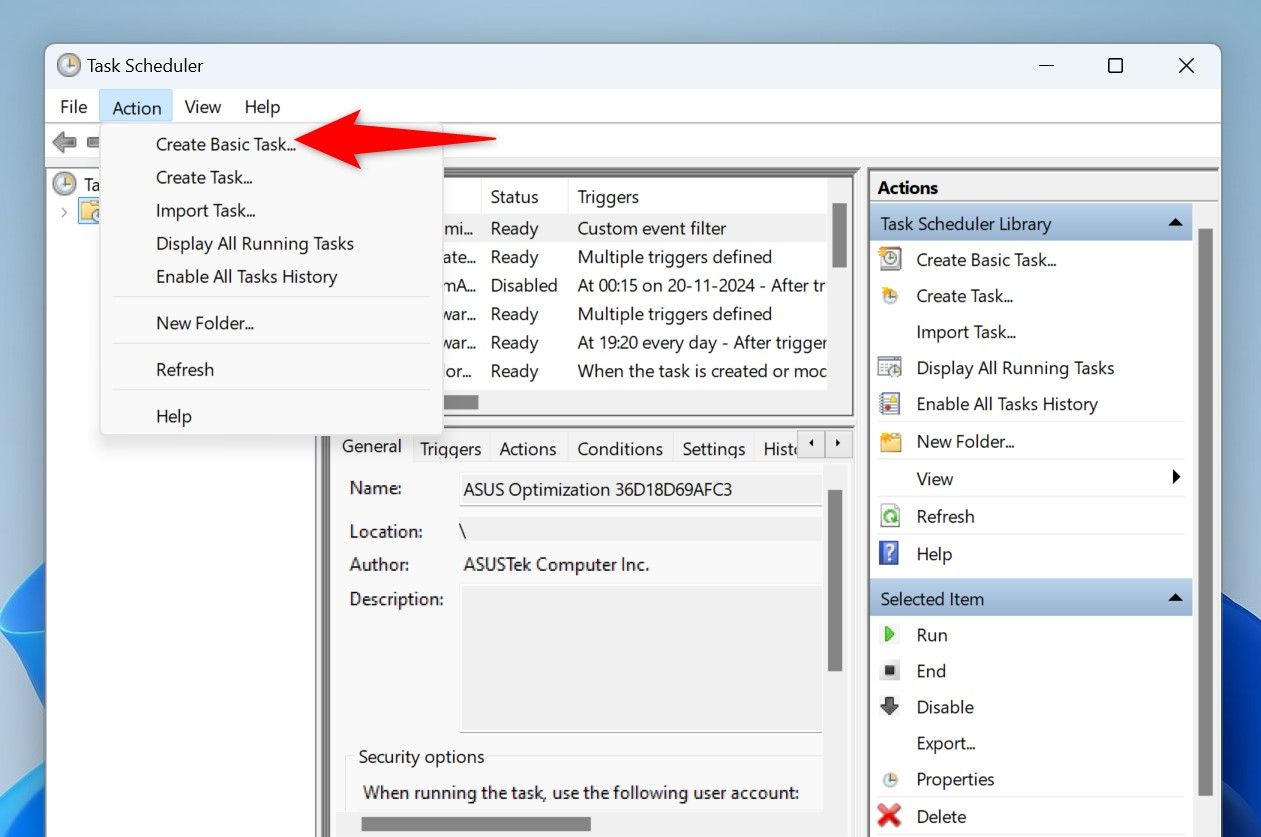Click Display All Running Tasks link in Actions pane
This screenshot has height=837, width=1261.
pos(1015,368)
